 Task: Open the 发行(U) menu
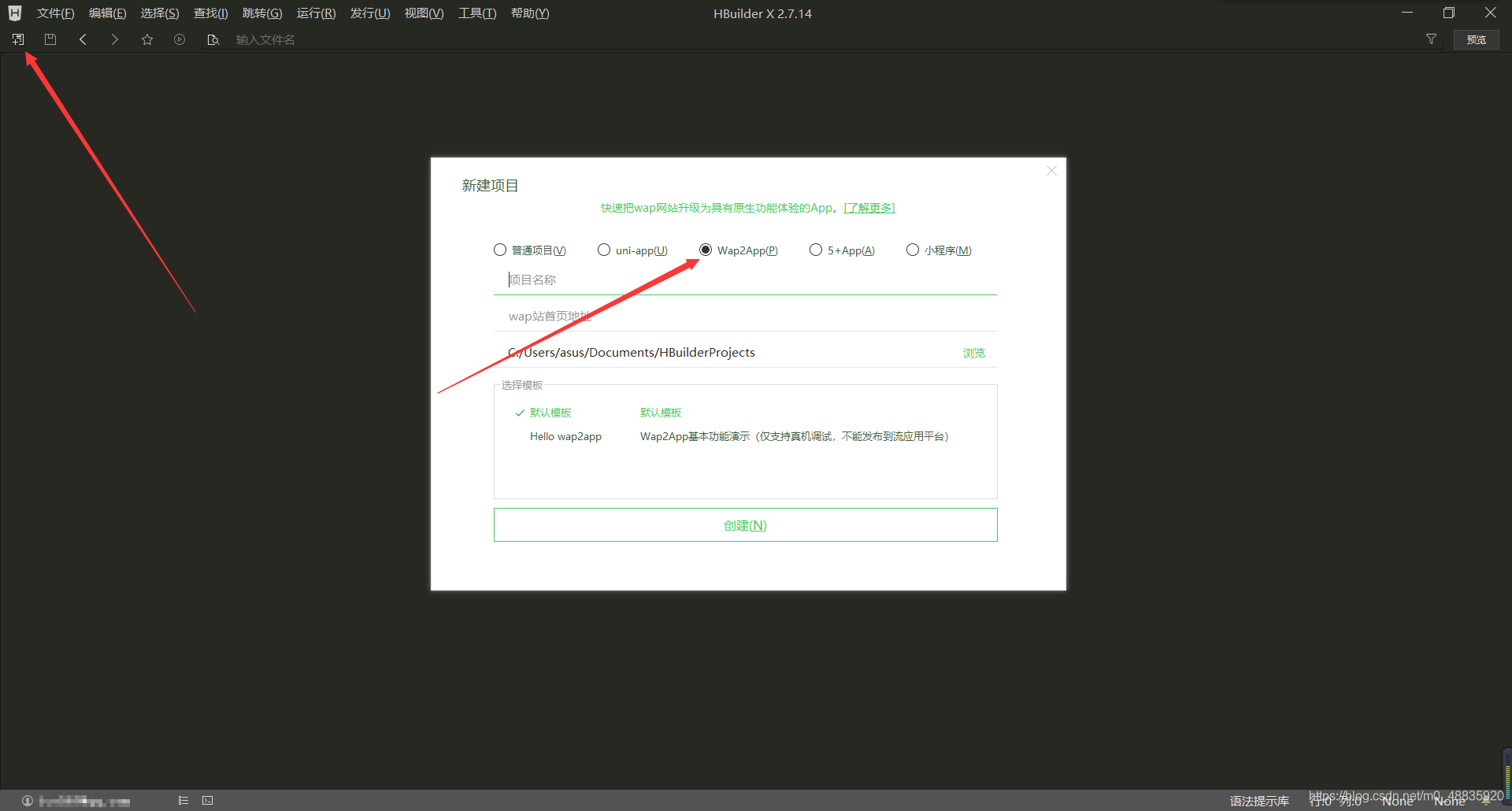pyautogui.click(x=370, y=13)
